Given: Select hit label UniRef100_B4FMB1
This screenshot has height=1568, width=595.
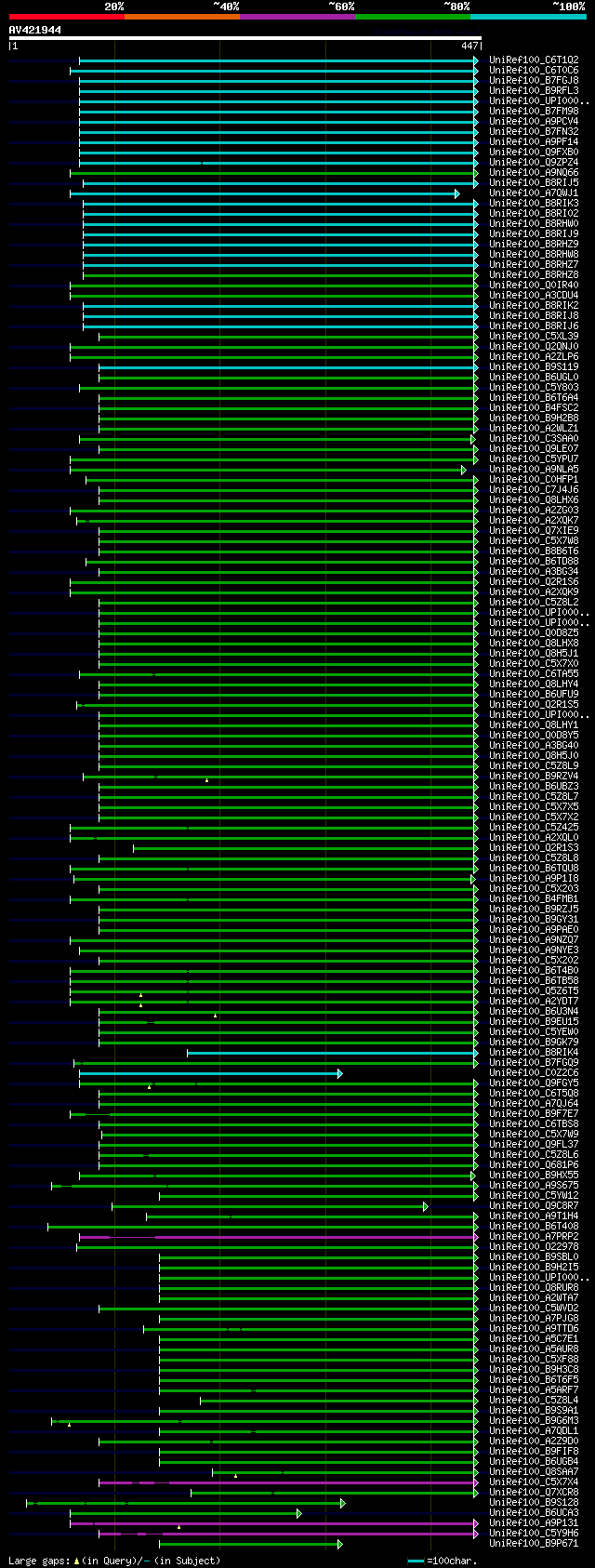Looking at the screenshot, I should point(534,898).
